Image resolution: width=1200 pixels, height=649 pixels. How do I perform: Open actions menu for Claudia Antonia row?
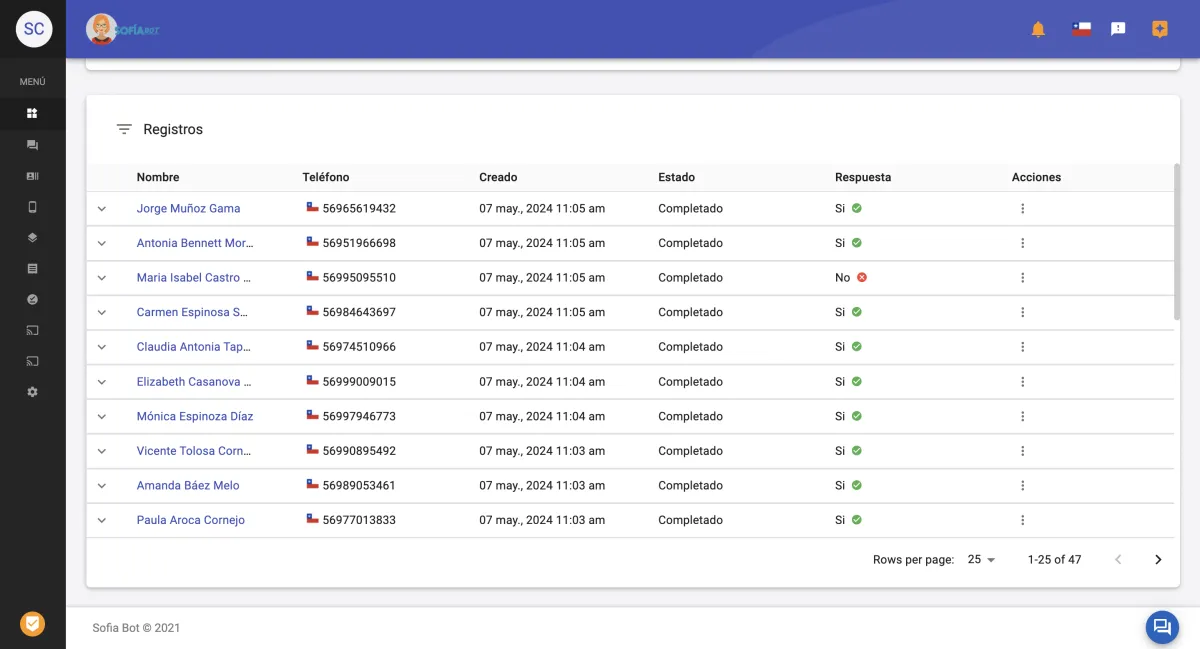[x=1022, y=347]
